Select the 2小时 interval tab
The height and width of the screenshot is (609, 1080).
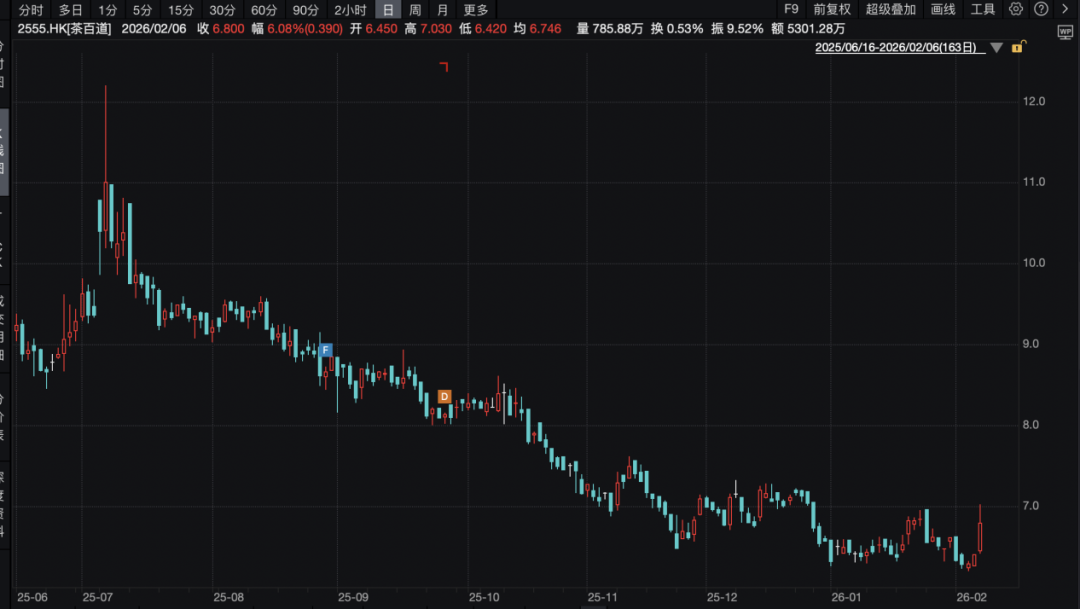click(x=351, y=10)
